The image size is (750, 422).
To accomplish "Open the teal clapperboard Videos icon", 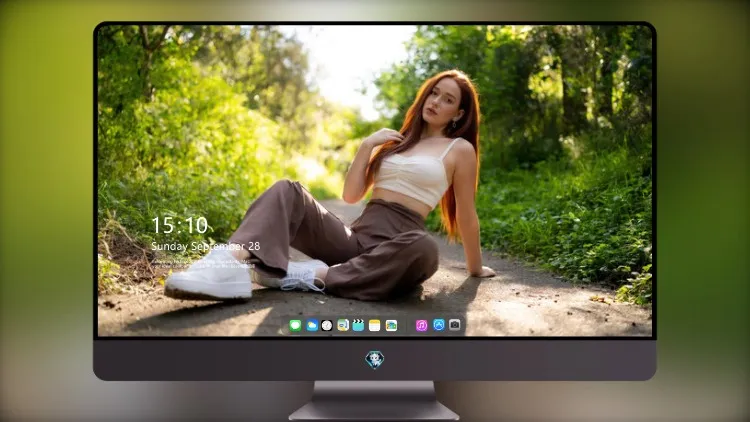I will pyautogui.click(x=358, y=326).
